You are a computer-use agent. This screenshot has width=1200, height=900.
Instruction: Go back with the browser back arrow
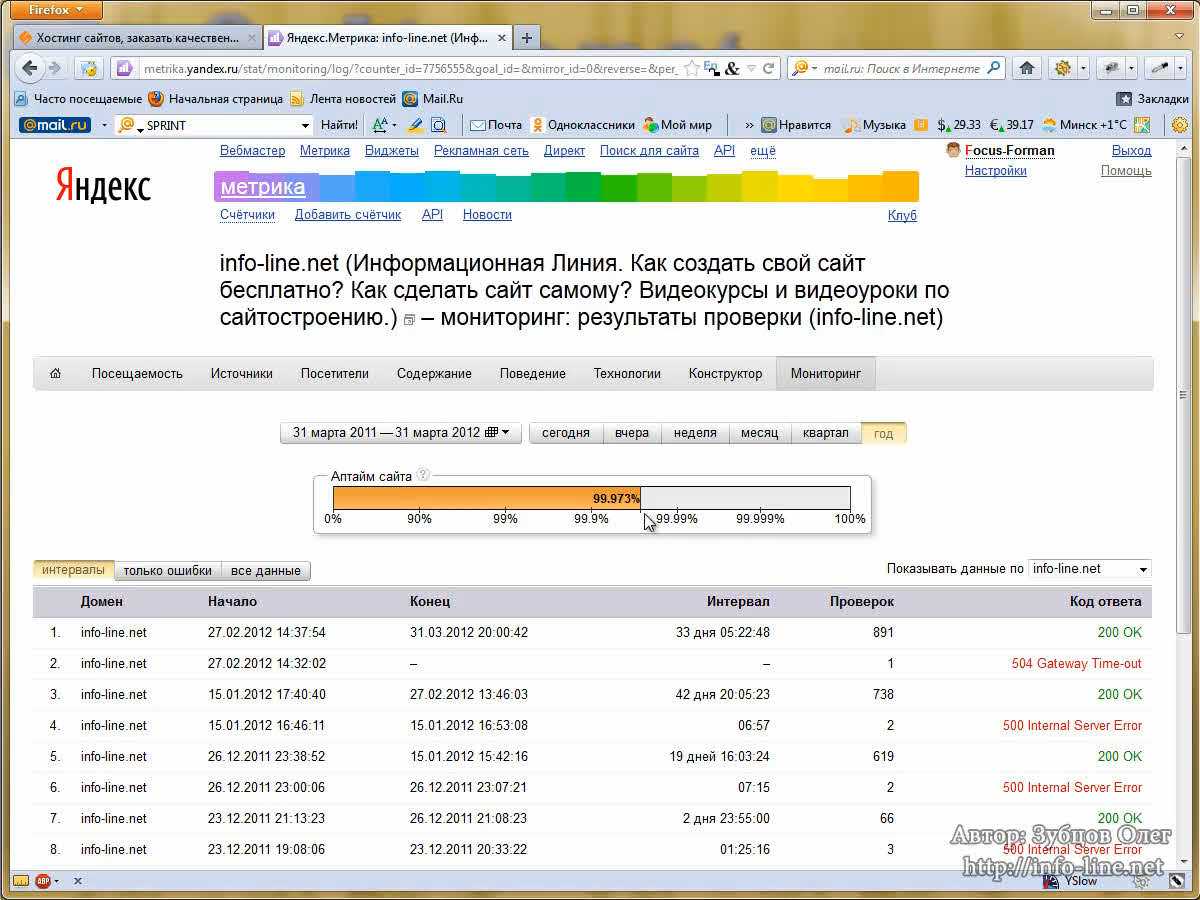[x=30, y=68]
